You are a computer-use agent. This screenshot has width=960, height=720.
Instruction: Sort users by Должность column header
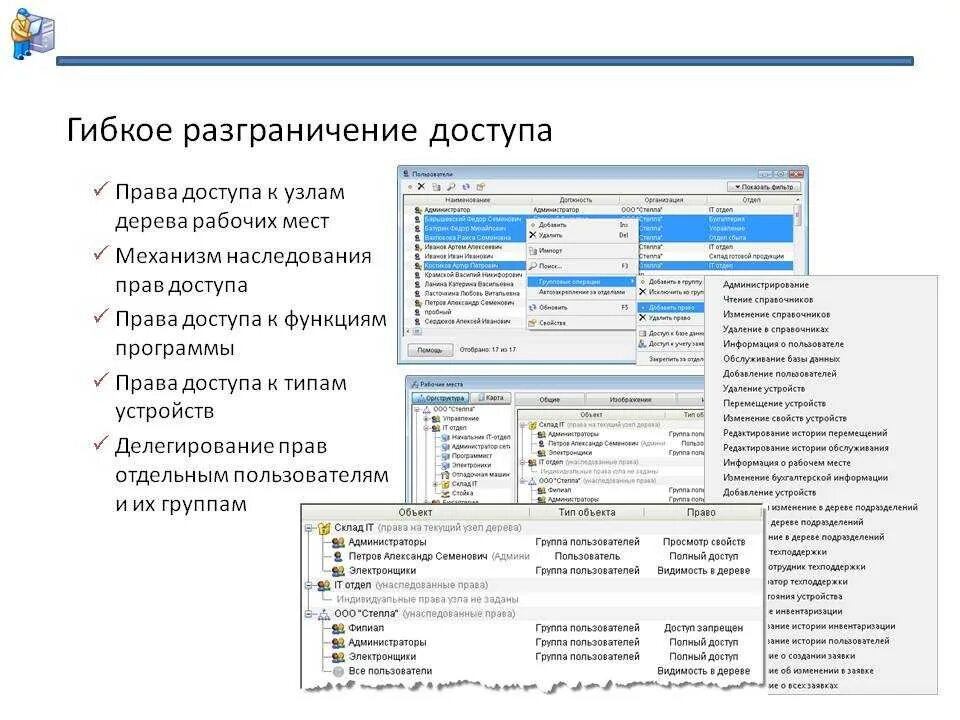tap(576, 200)
